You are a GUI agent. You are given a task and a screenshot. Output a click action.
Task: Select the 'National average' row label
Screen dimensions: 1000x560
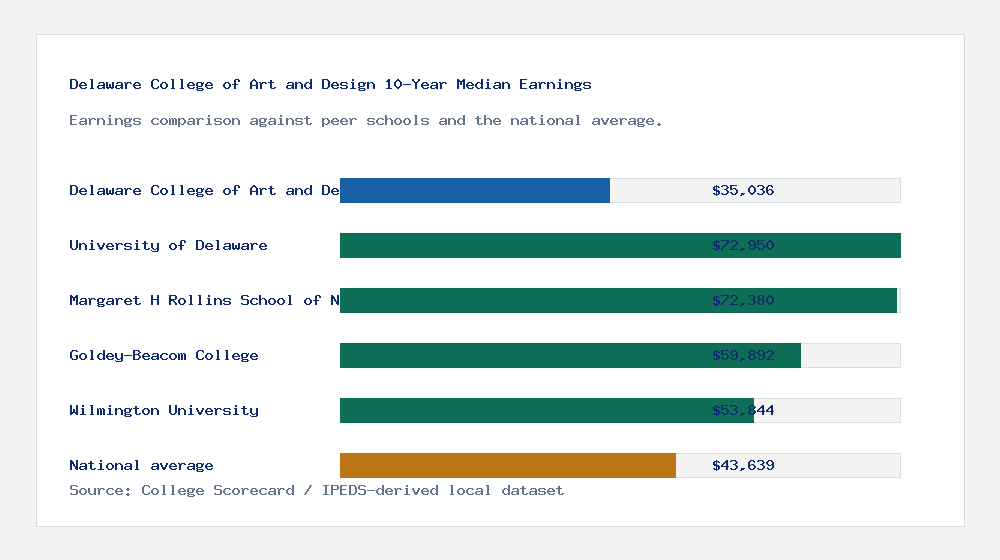141,465
